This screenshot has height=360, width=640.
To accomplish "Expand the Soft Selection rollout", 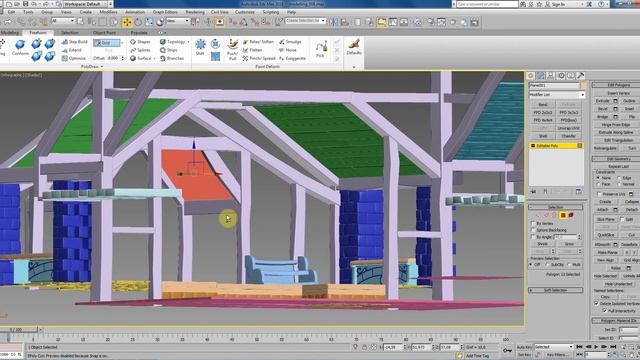I will [x=556, y=290].
